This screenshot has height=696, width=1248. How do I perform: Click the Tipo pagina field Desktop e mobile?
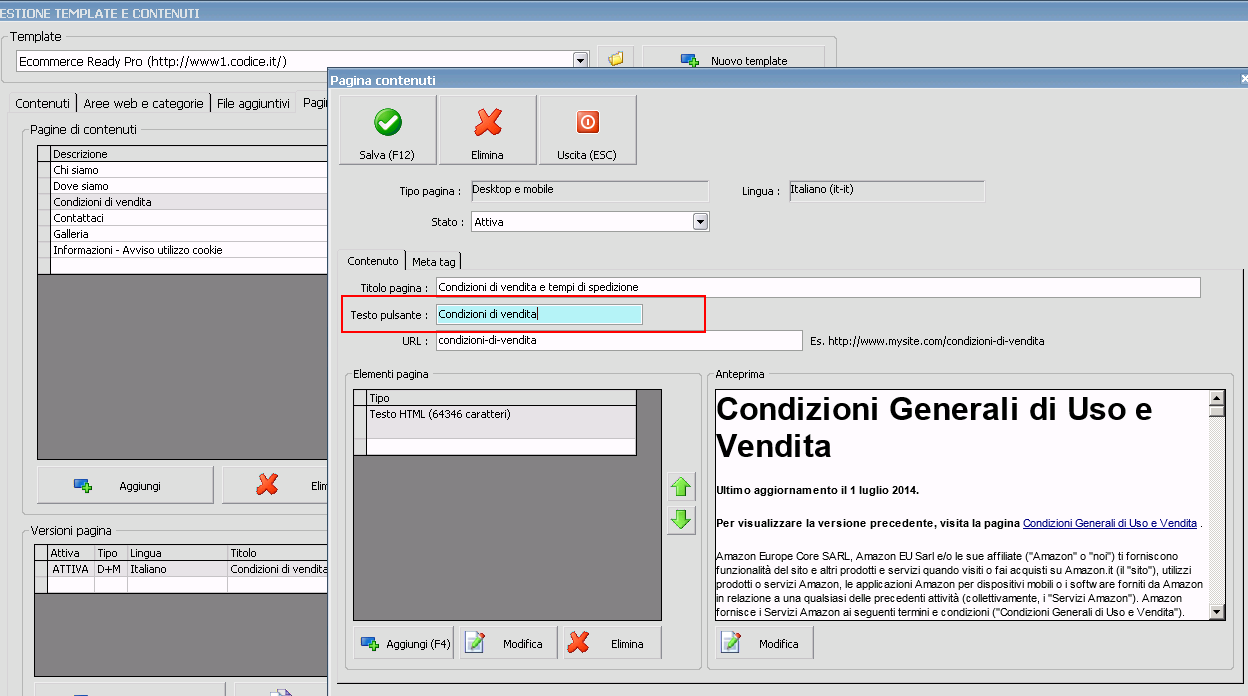(589, 190)
